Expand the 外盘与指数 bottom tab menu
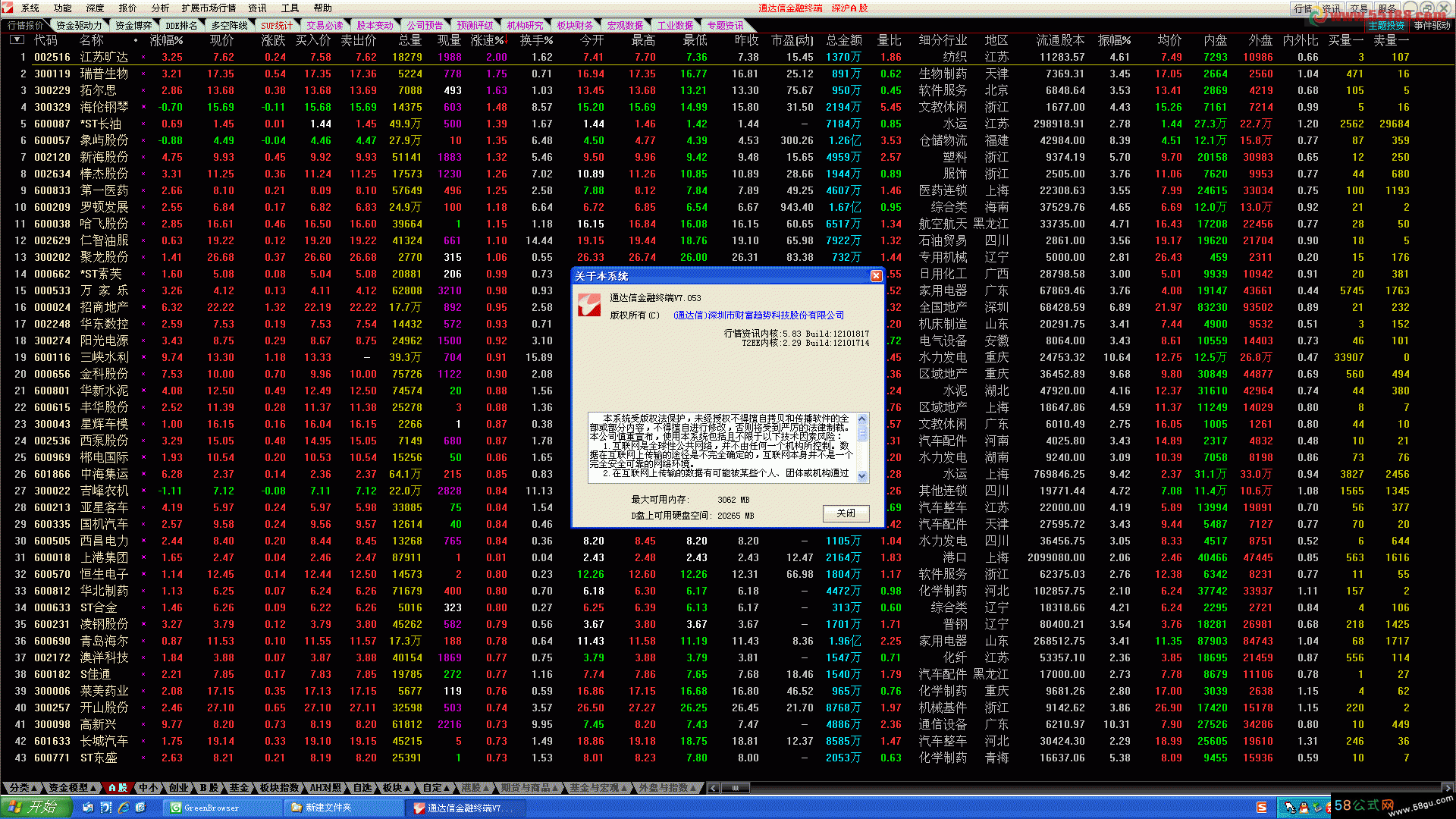The height and width of the screenshot is (819, 1456). pyautogui.click(x=668, y=788)
